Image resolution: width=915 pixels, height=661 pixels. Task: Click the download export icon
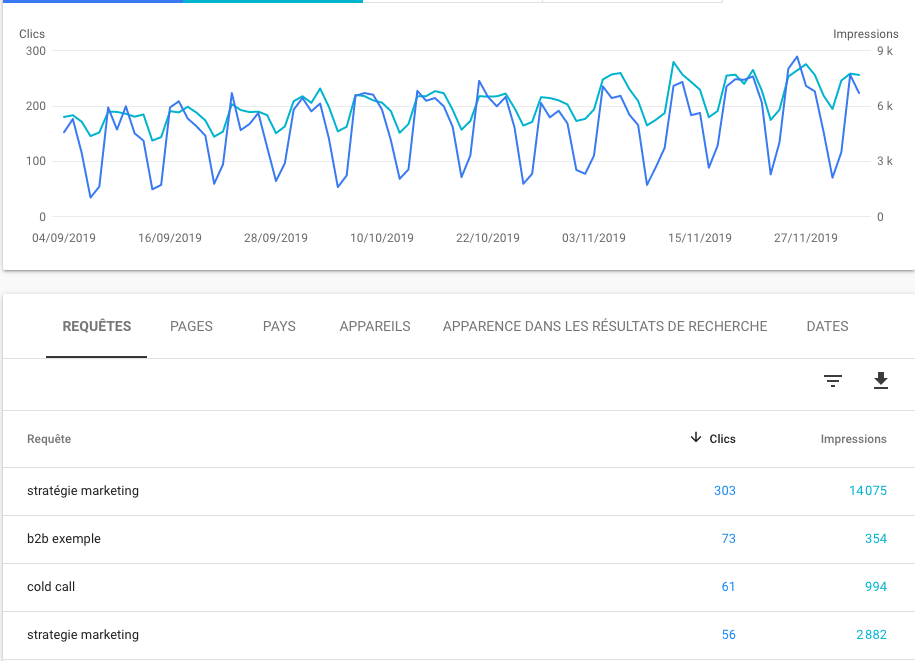tap(881, 380)
